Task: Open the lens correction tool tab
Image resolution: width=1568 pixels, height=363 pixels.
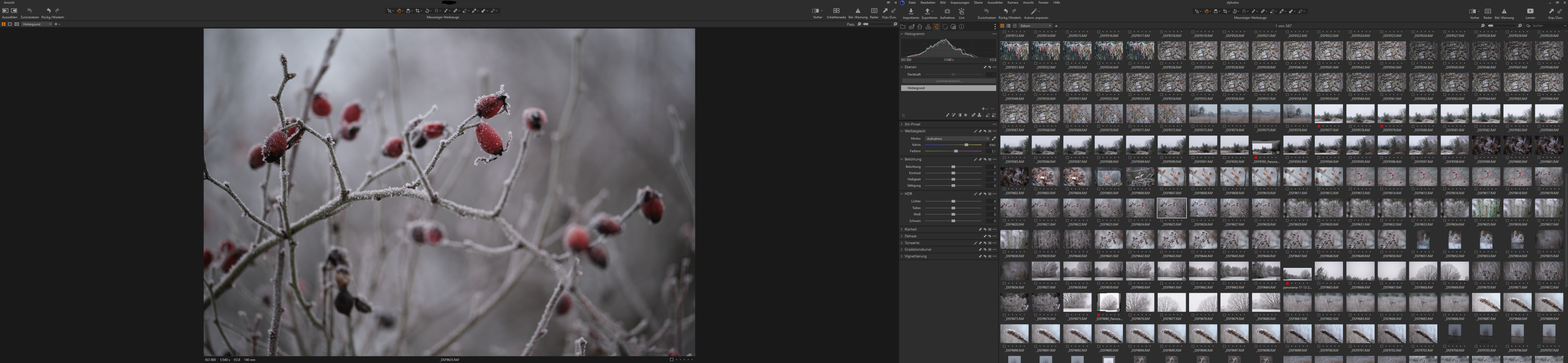Action: (920, 27)
